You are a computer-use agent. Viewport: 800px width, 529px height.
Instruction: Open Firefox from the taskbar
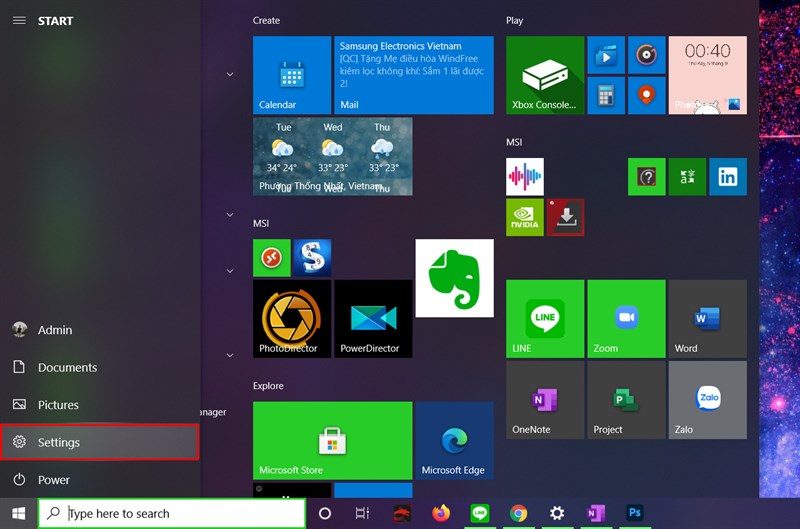(x=441, y=514)
